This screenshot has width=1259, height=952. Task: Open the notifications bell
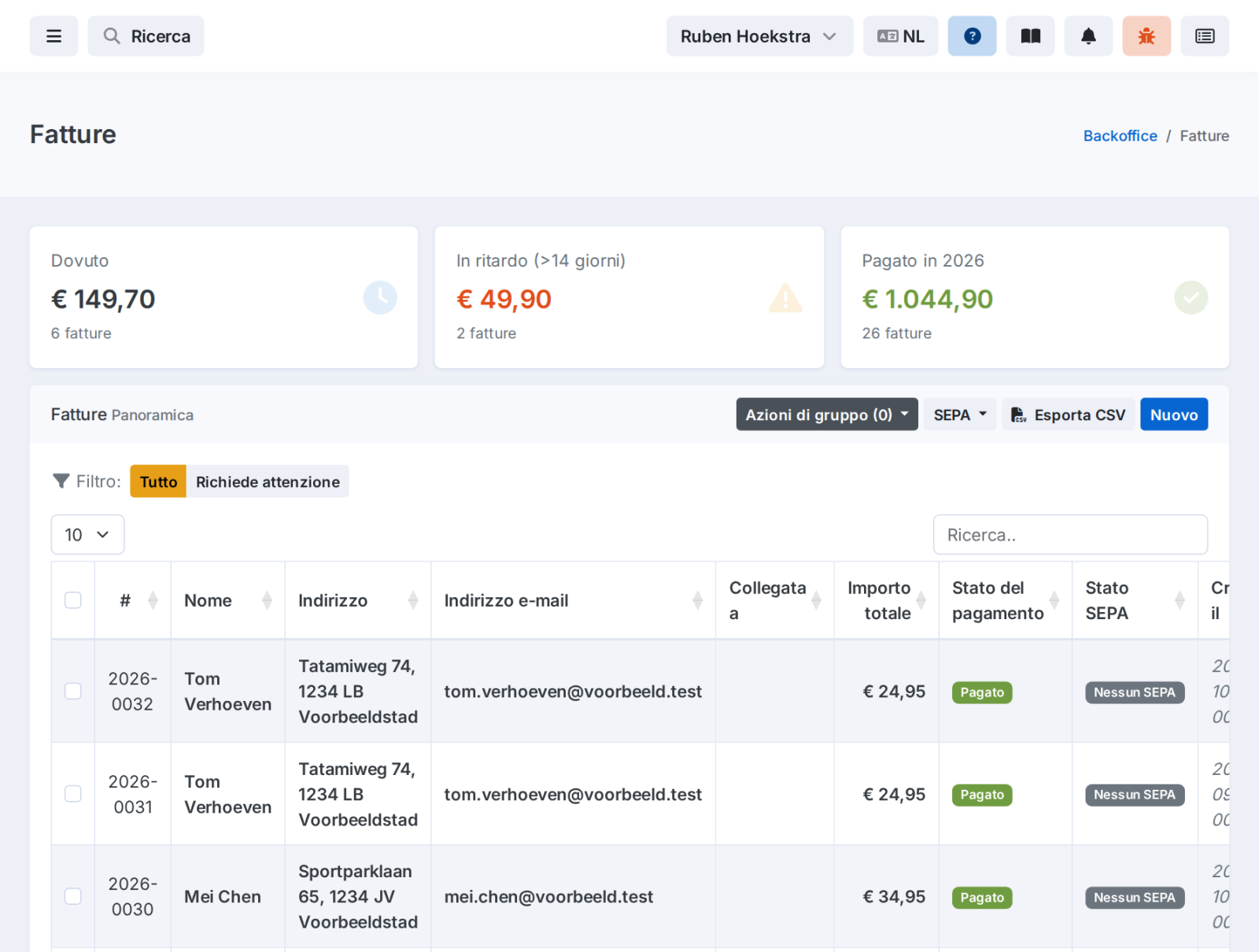(x=1088, y=36)
